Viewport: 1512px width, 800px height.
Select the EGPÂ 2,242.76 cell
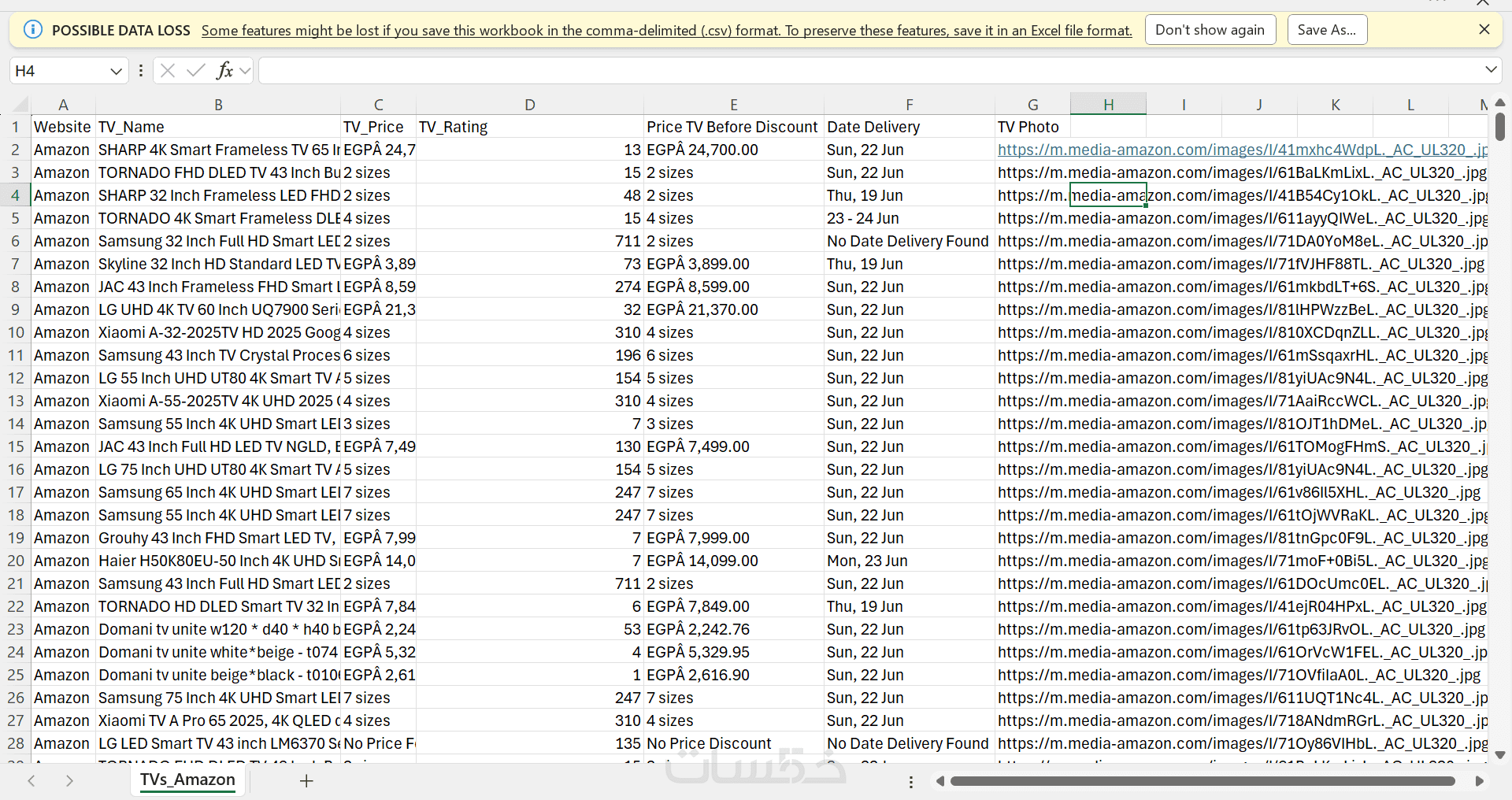click(734, 629)
